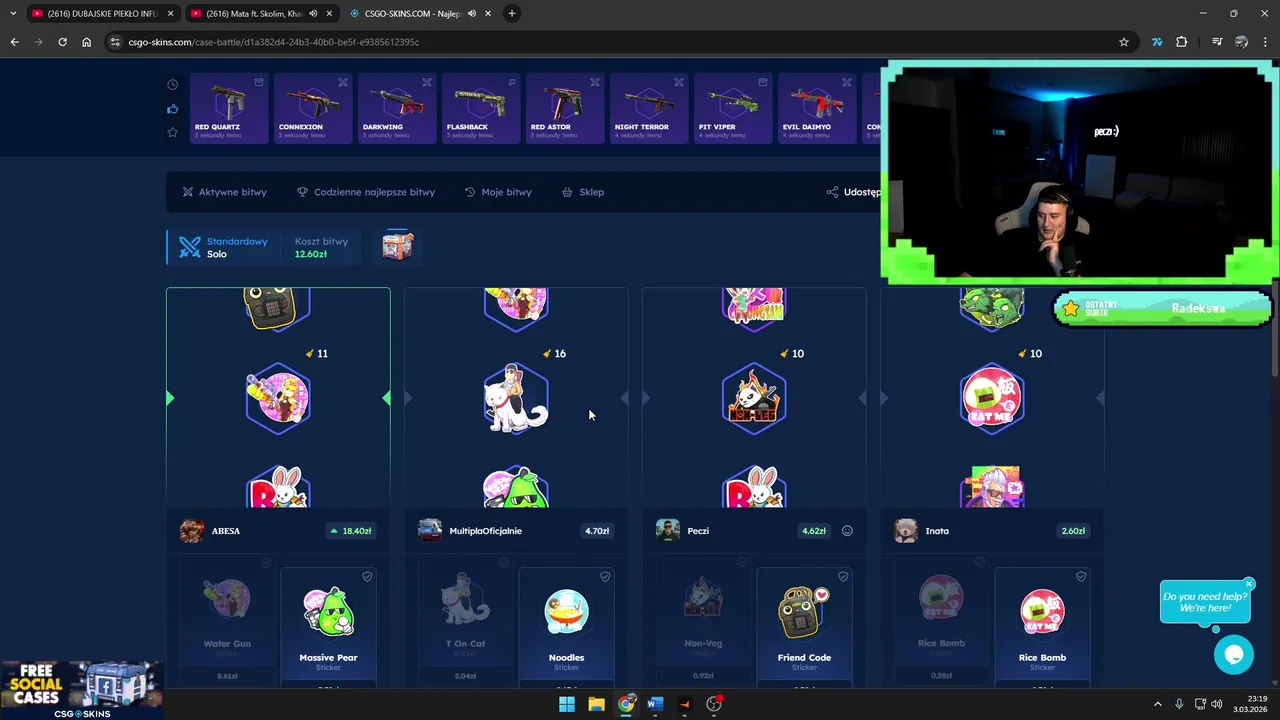Click the Free Social Cases banner
Image resolution: width=1280 pixels, height=720 pixels.
click(x=82, y=690)
